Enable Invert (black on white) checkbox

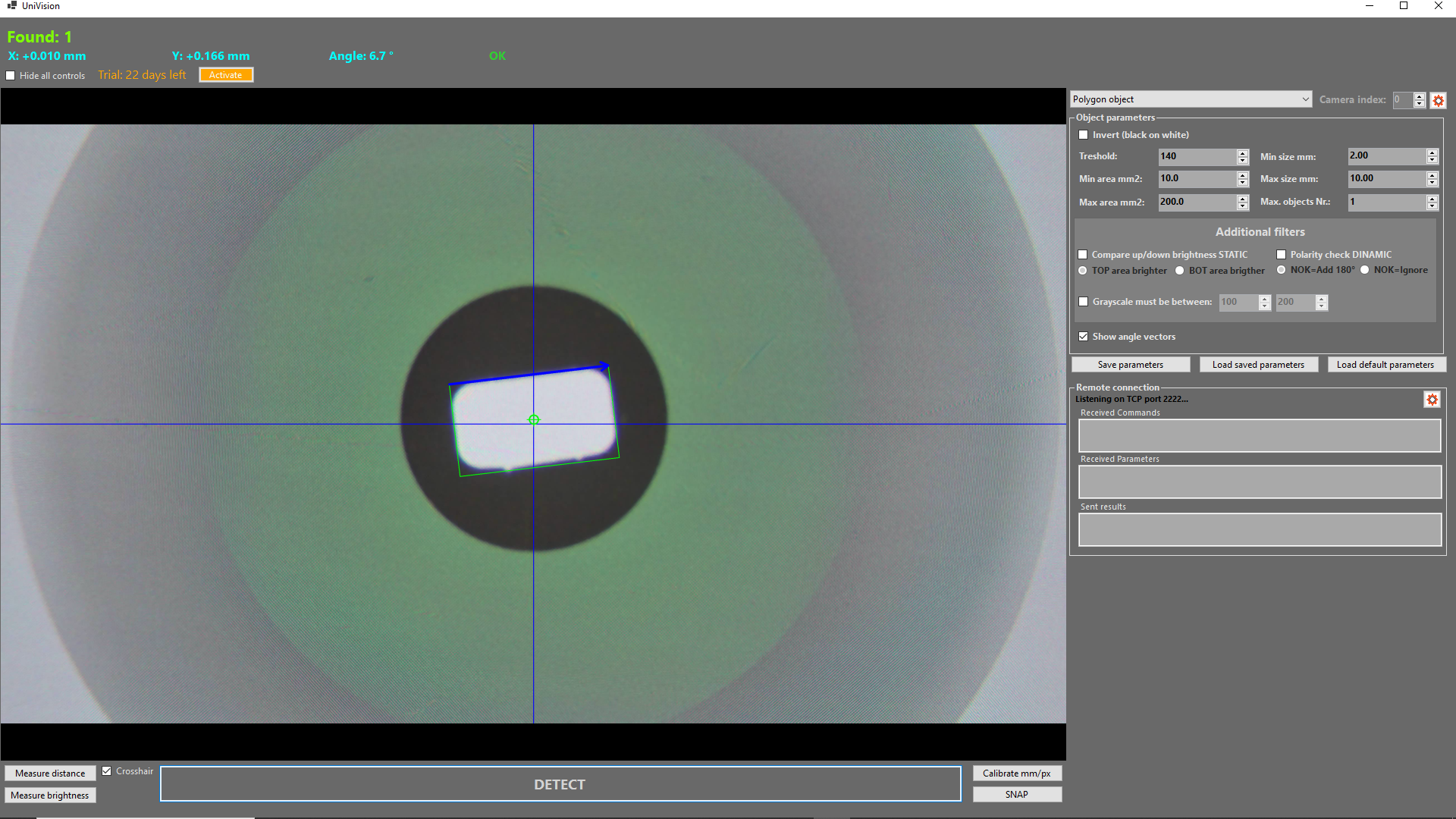(x=1084, y=135)
